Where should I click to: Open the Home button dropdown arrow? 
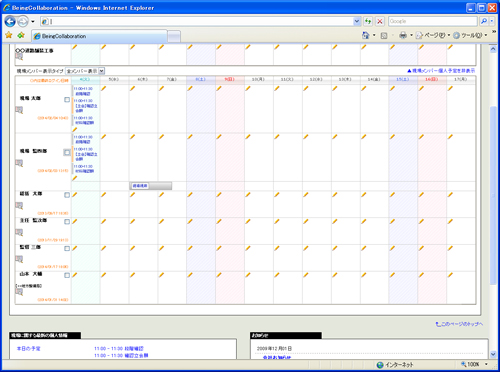click(374, 35)
